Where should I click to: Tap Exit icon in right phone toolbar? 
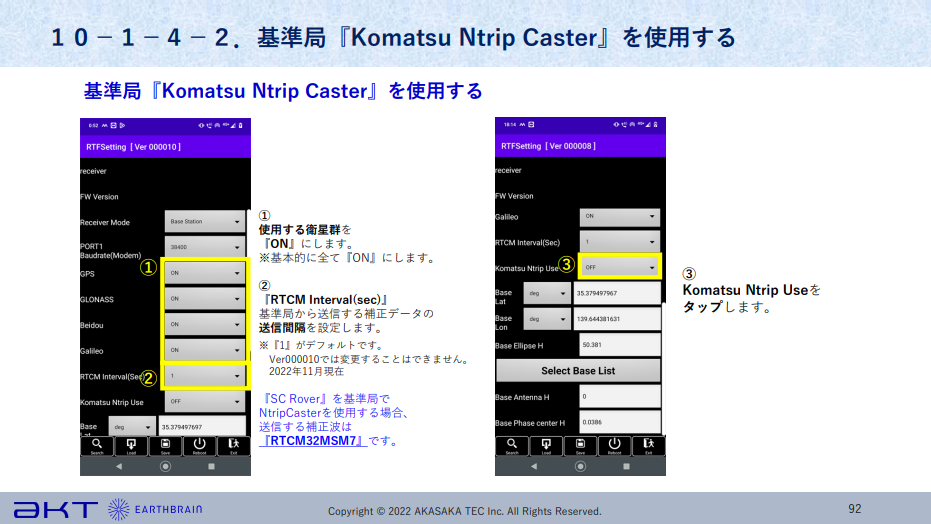[648, 446]
